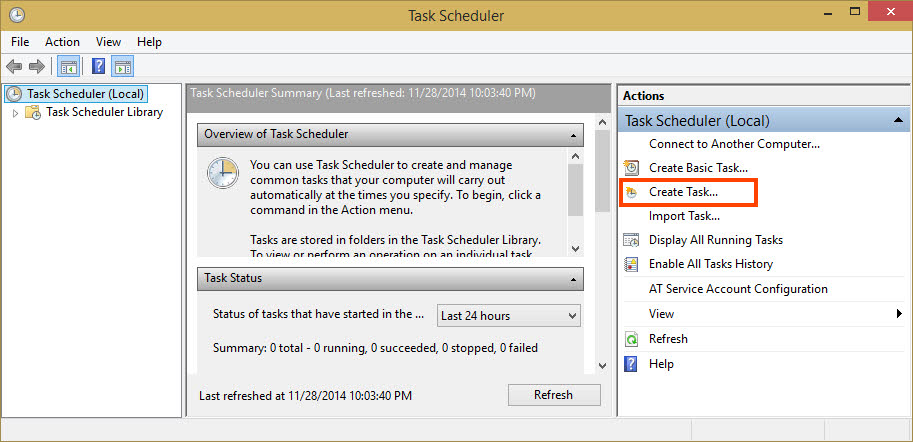Screen dimensions: 913x442
Task: Click the Task Scheduler title bar clock icon
Action: click(x=17, y=13)
